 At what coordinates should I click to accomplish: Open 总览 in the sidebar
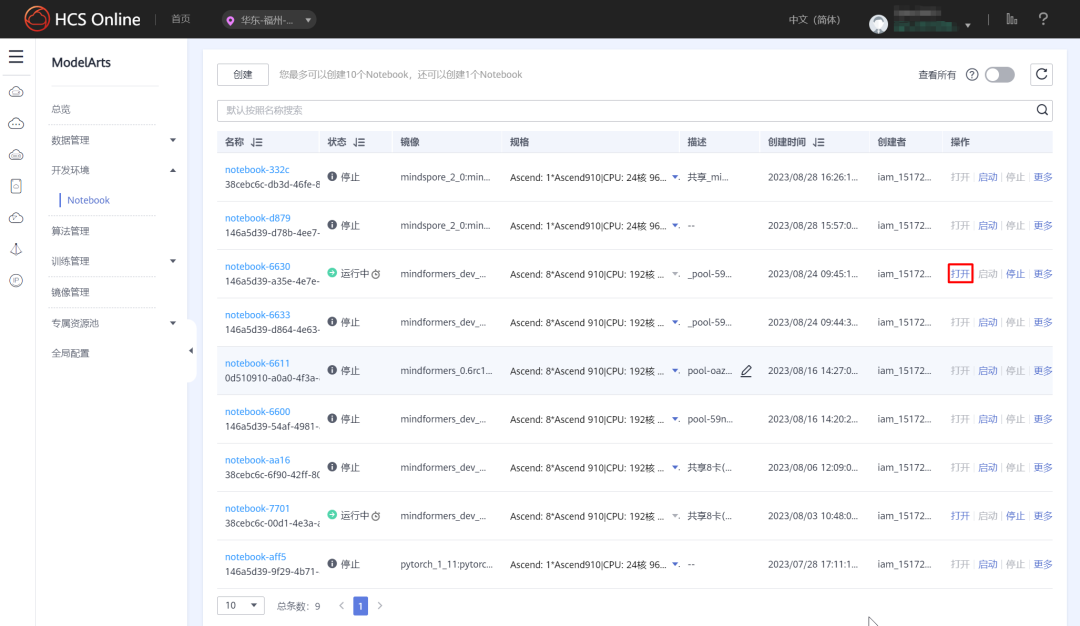pos(61,109)
